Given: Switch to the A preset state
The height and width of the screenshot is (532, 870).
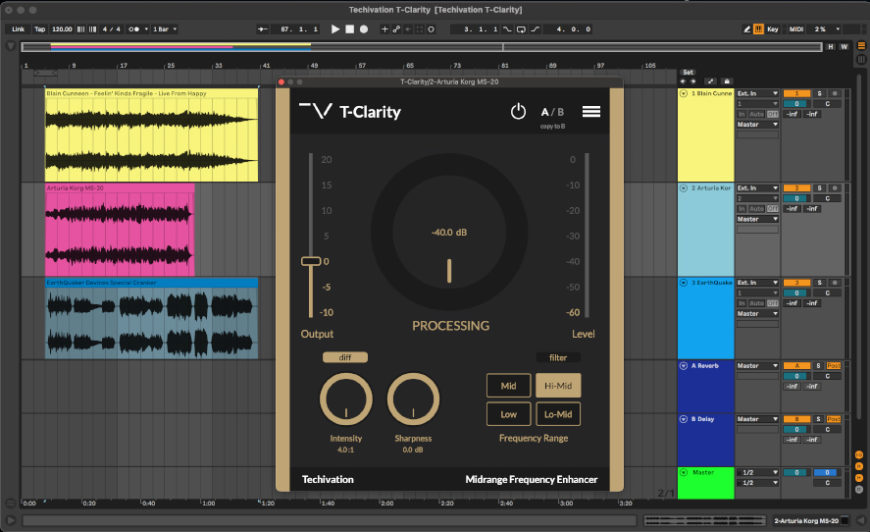Looking at the screenshot, I should click(545, 112).
